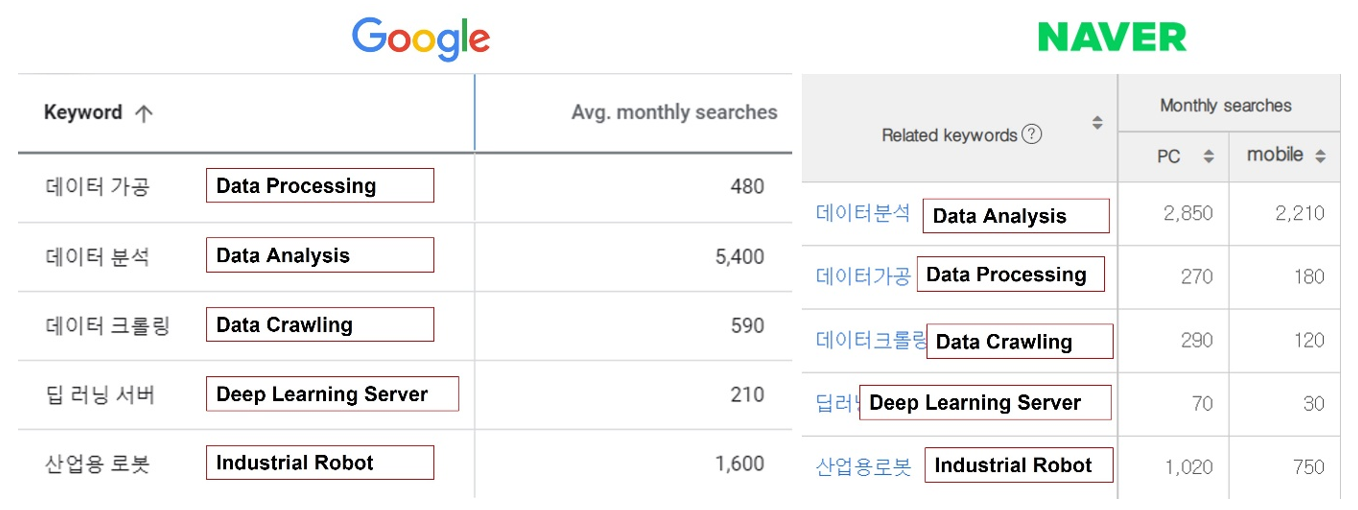Select the 딥 러닝 서버 Google keyword

[100, 395]
